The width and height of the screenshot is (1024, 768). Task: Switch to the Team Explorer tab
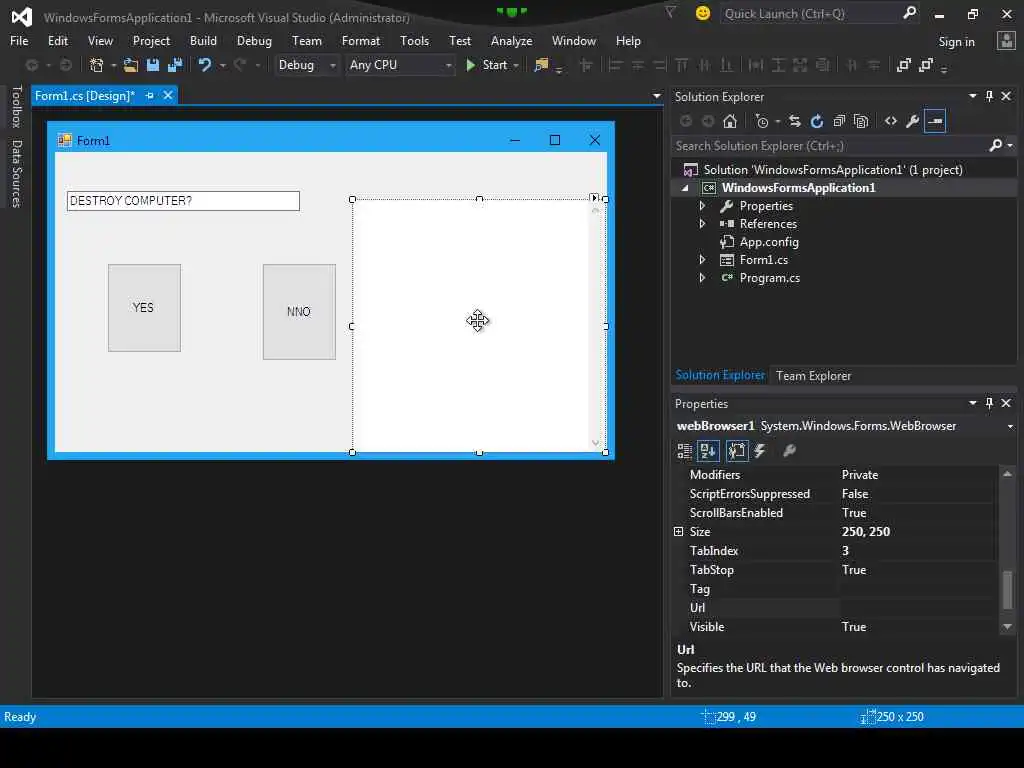tap(813, 376)
